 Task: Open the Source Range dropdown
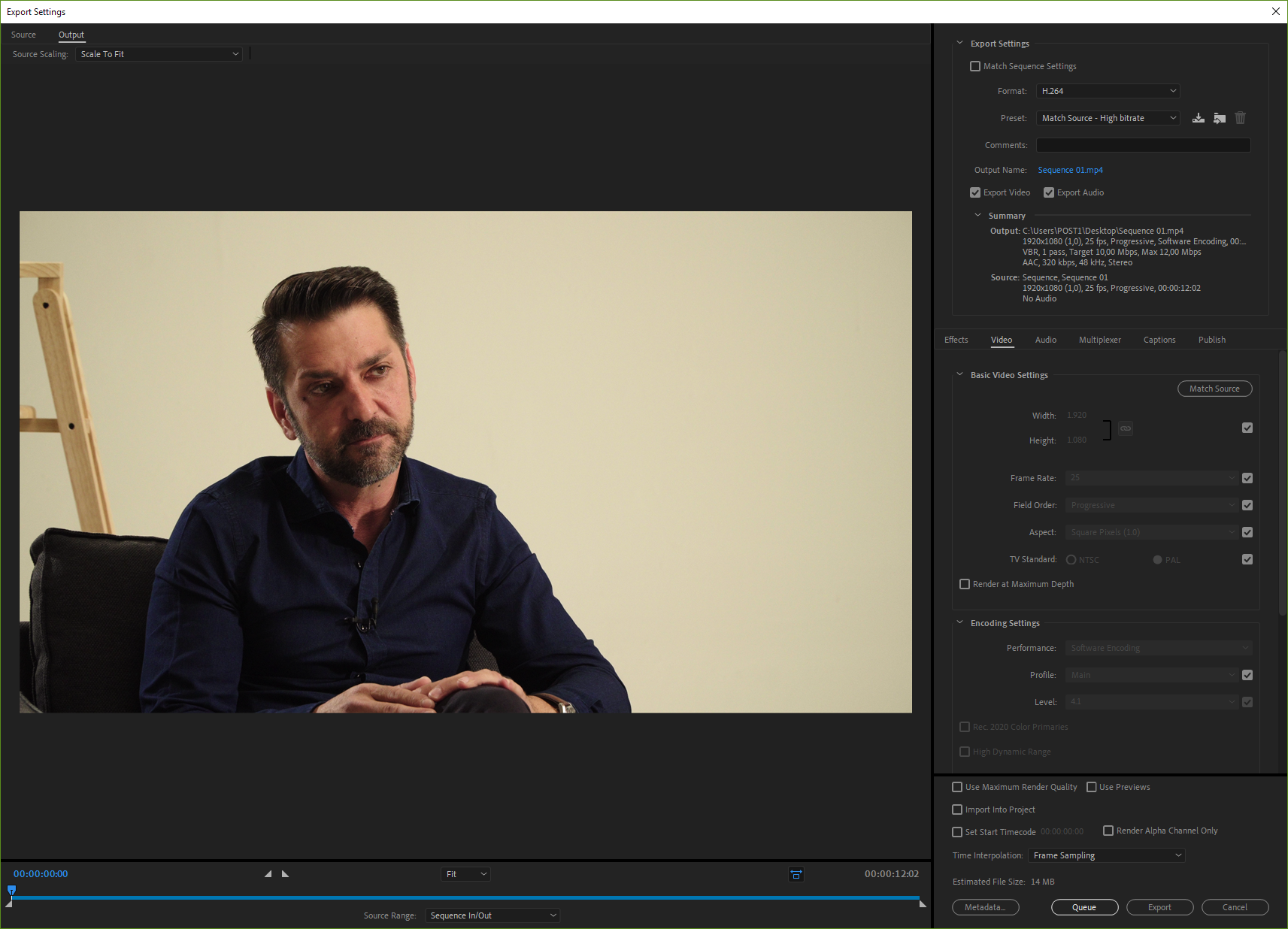[x=492, y=915]
